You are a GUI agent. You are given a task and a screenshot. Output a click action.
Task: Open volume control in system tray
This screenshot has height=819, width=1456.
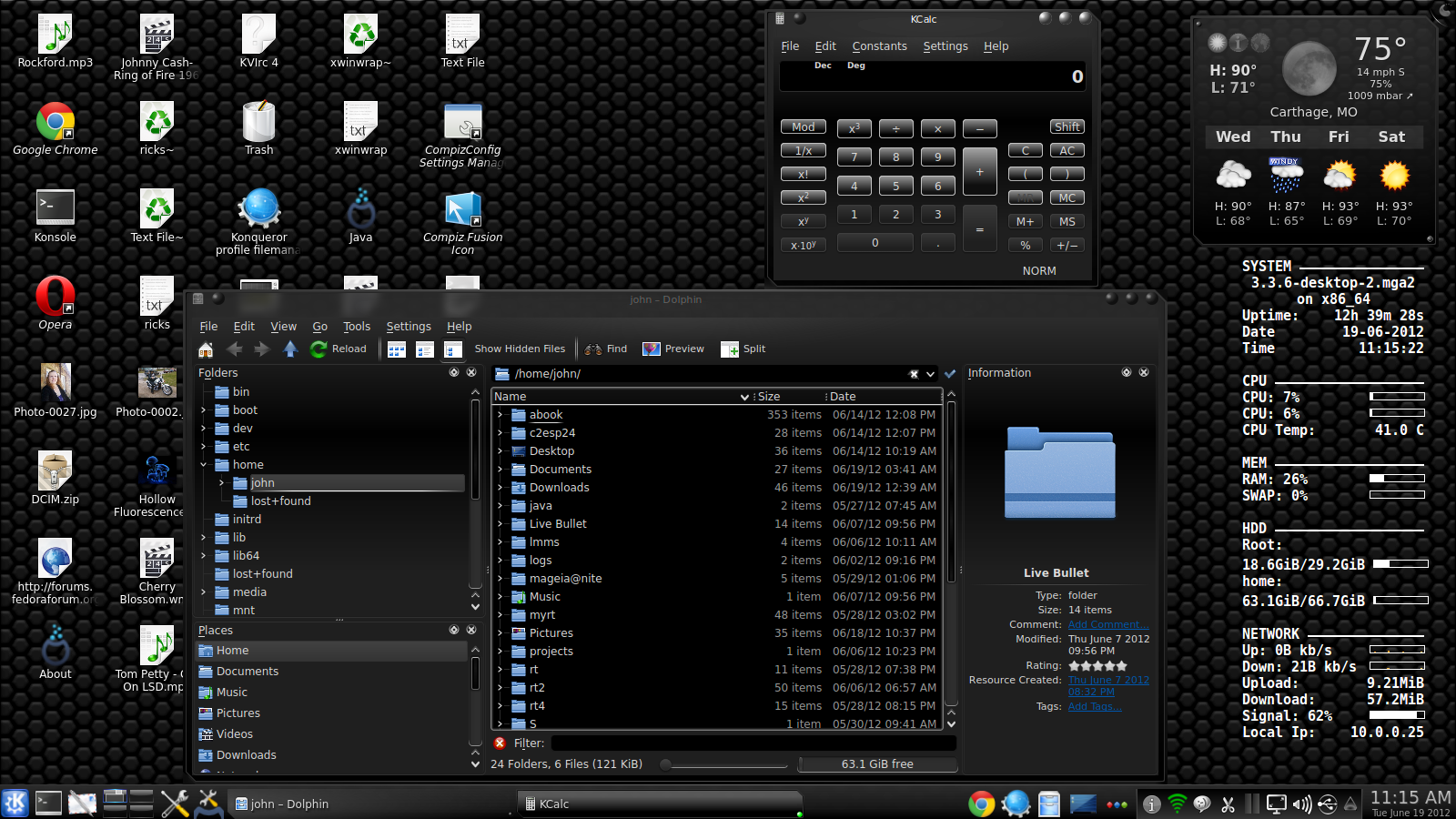pyautogui.click(x=1302, y=804)
